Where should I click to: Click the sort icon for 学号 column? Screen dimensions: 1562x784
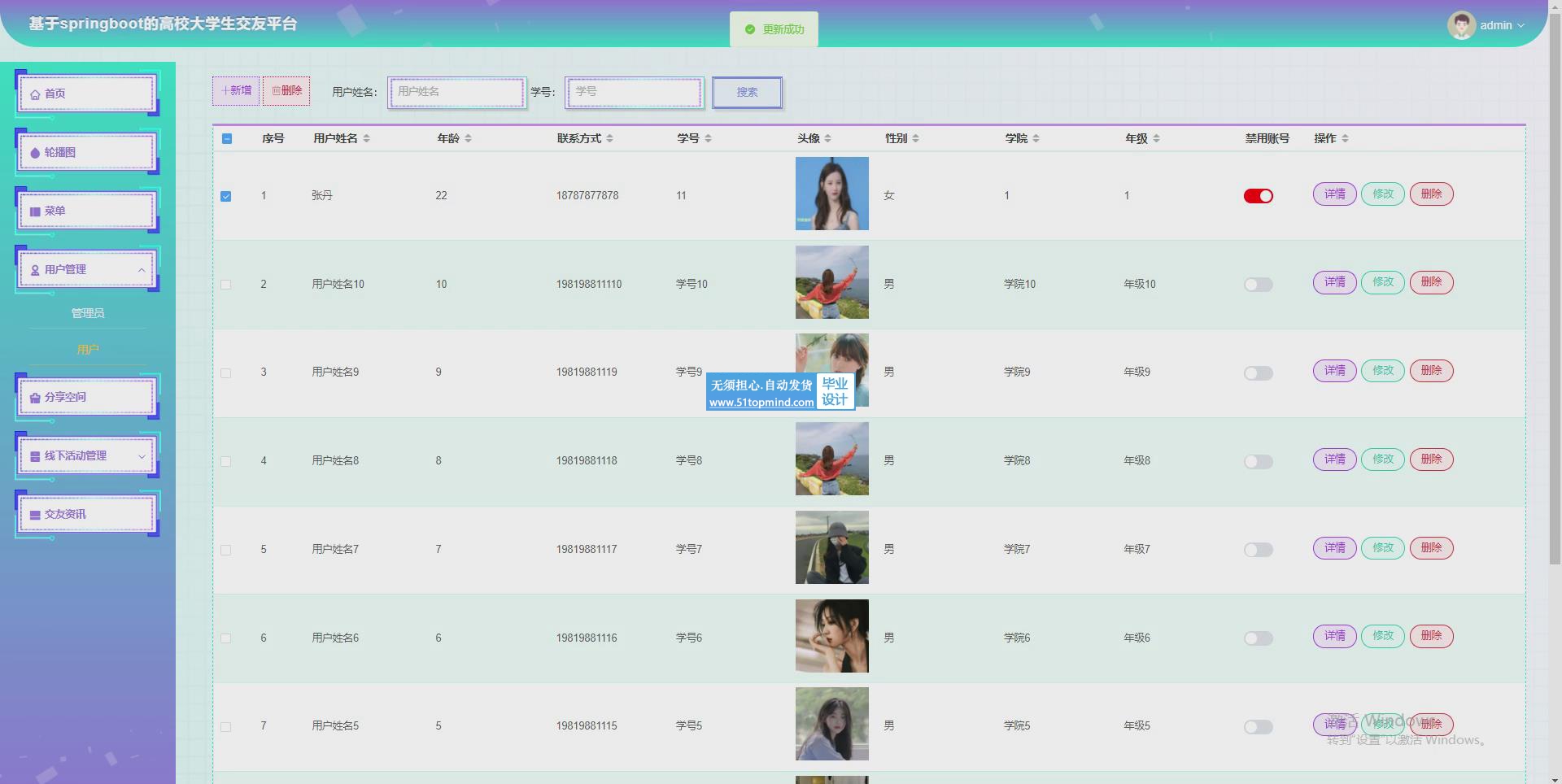pyautogui.click(x=708, y=139)
